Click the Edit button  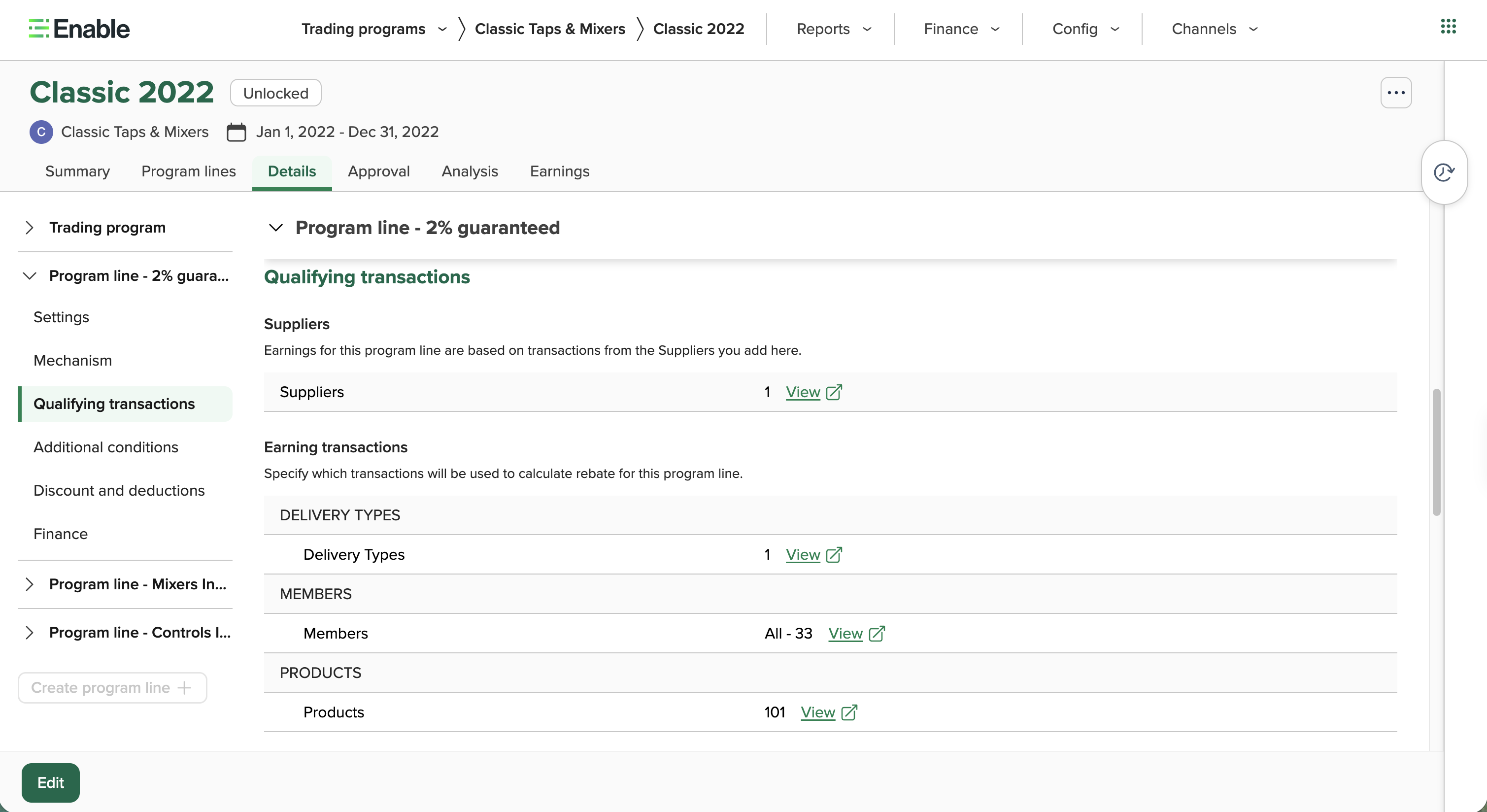click(x=51, y=782)
